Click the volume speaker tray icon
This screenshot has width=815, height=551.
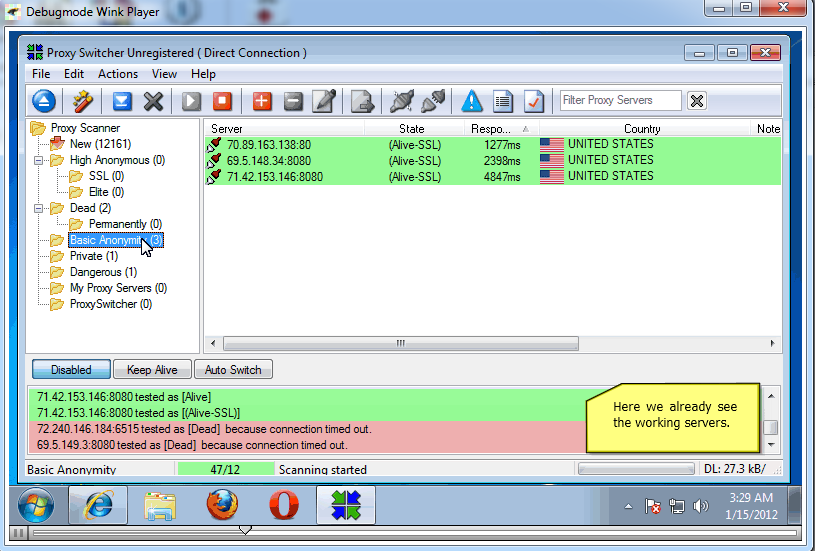pyautogui.click(x=701, y=506)
